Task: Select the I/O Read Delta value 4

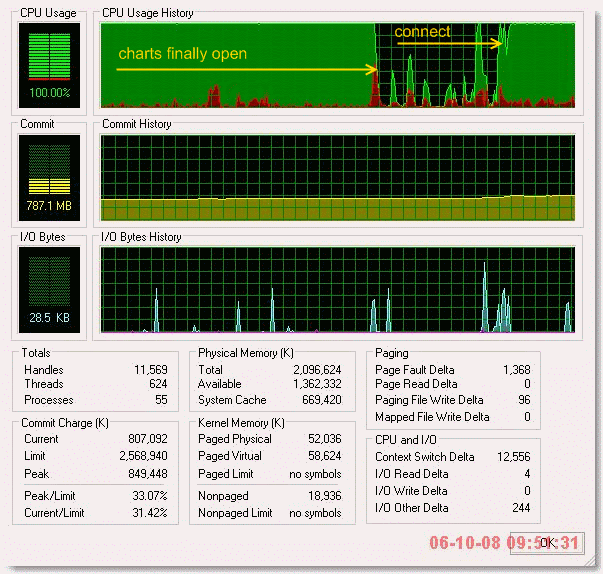Action: pos(527,474)
